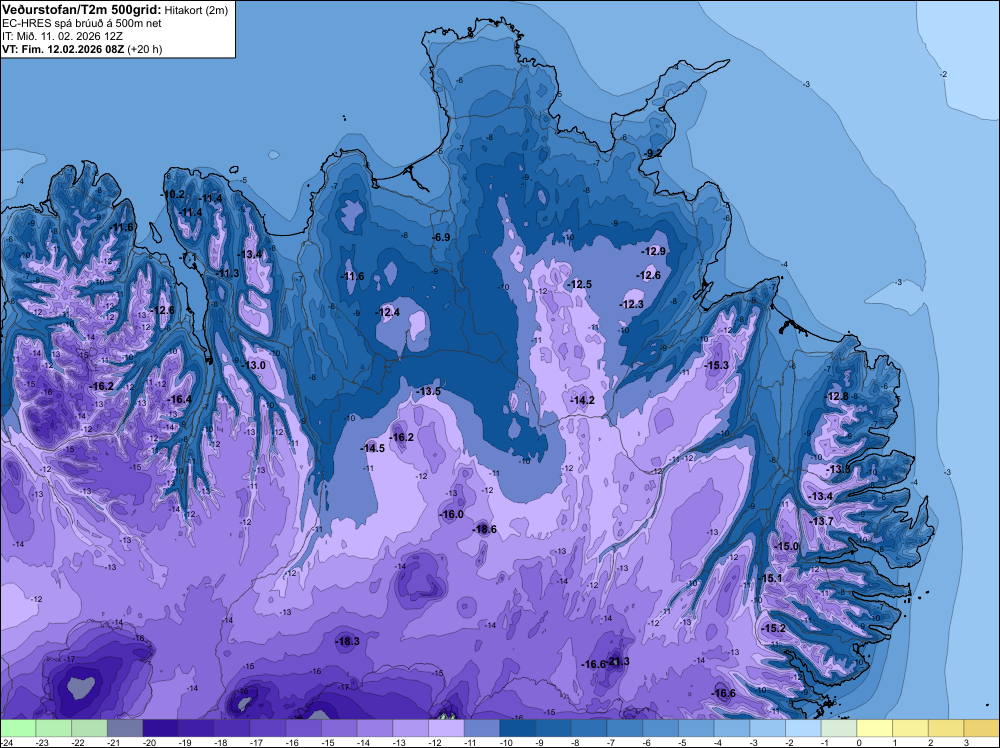Click the -12.5 temperature value
The image size is (1000, 748).
click(579, 284)
